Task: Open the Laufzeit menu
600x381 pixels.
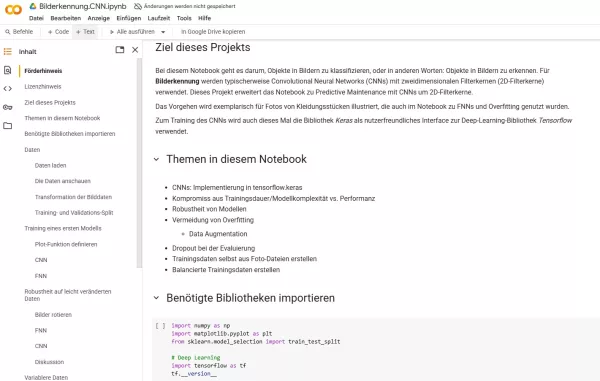Action: pos(159,18)
